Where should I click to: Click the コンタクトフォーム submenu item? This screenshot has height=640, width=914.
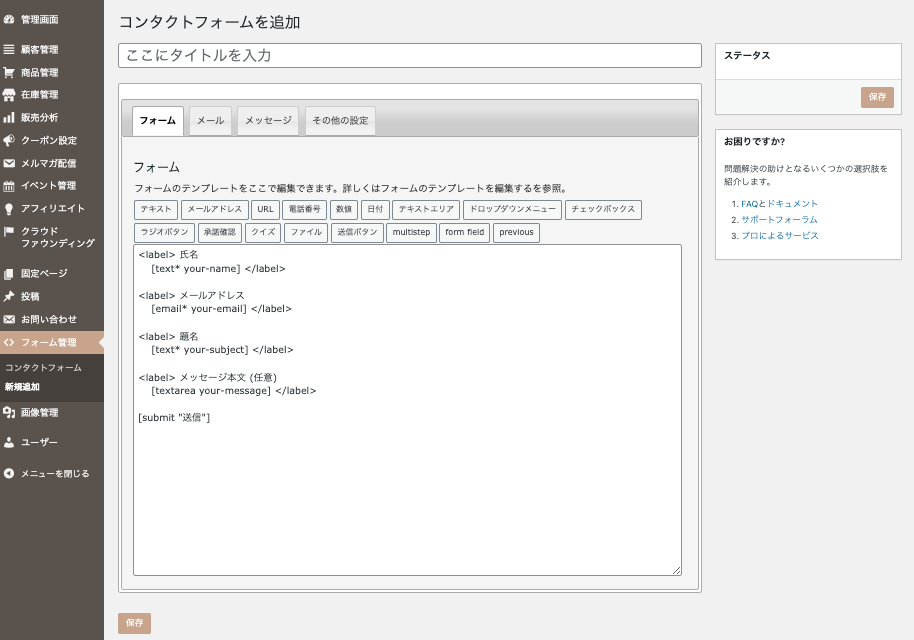(44, 368)
